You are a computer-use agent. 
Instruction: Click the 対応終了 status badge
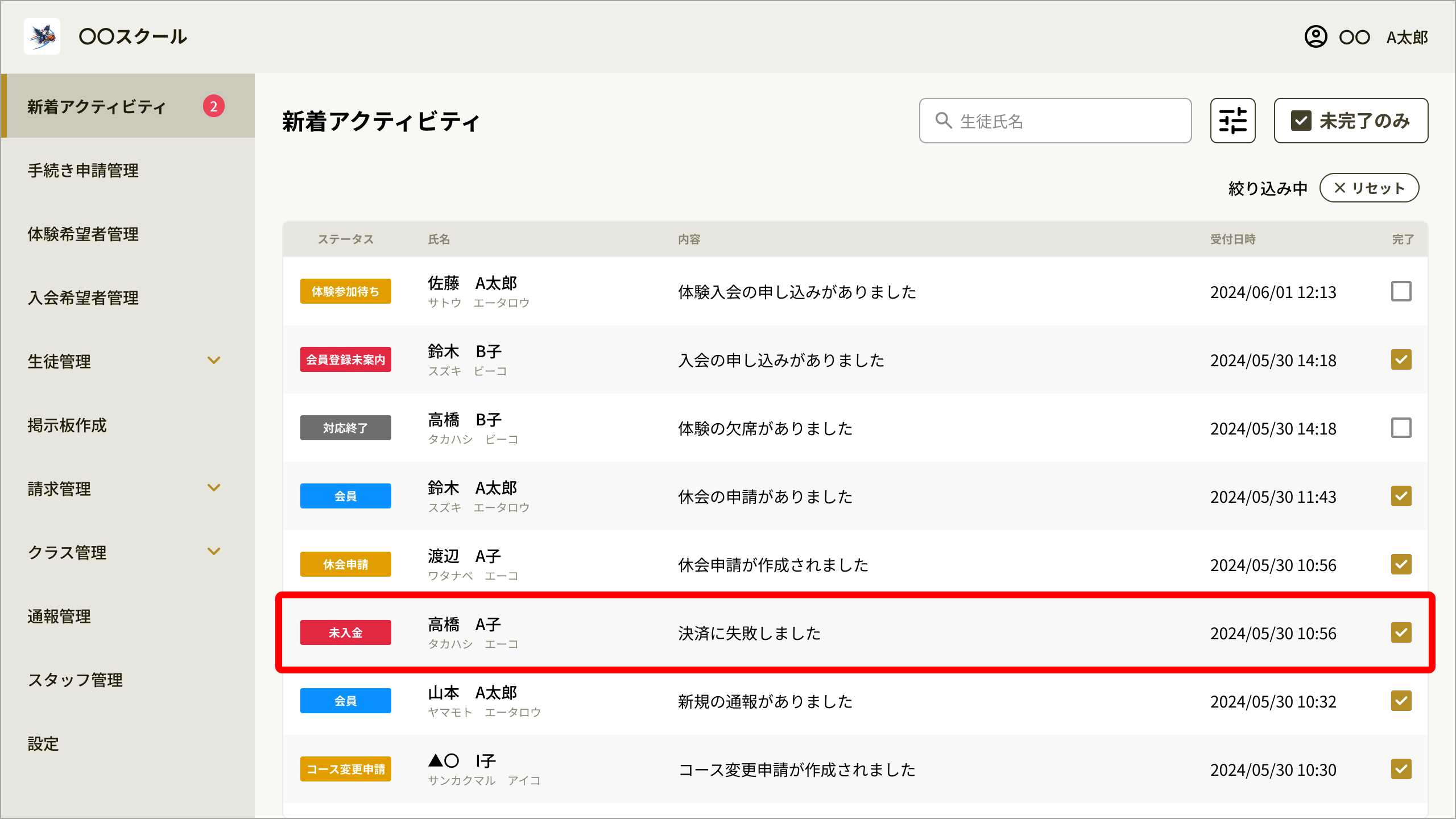[345, 428]
